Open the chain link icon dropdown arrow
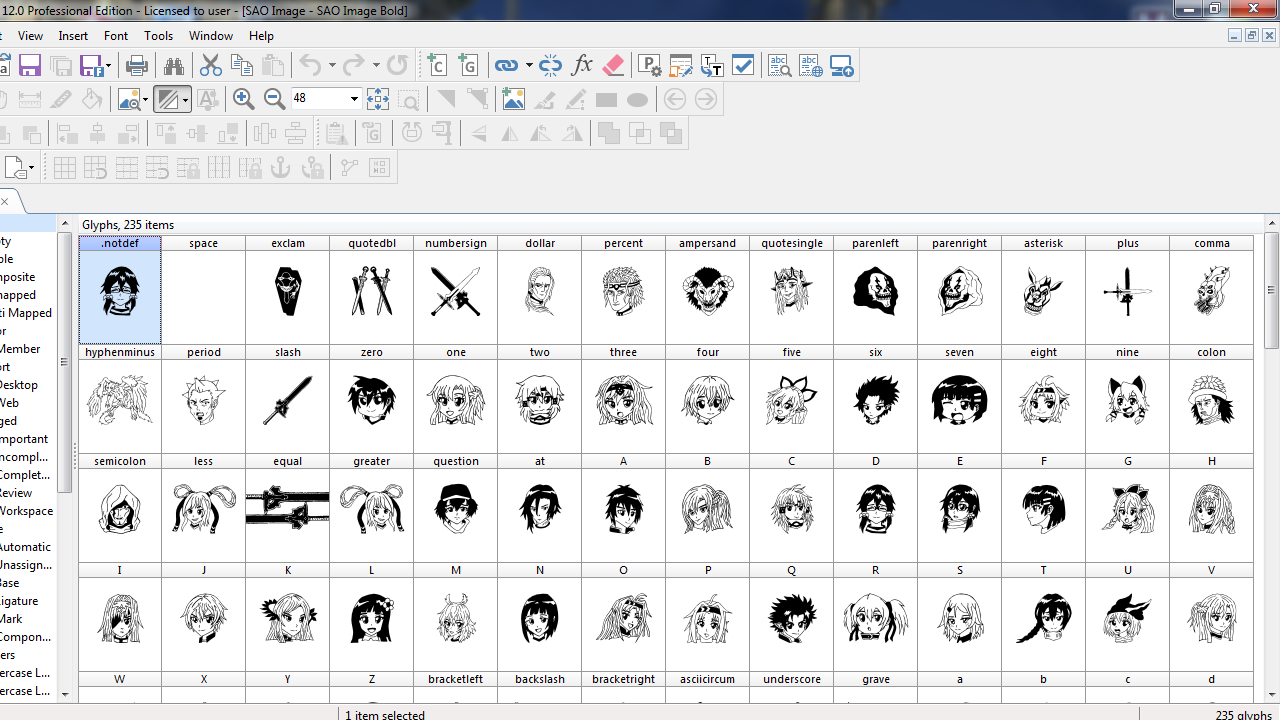Image resolution: width=1280 pixels, height=720 pixels. click(529, 67)
